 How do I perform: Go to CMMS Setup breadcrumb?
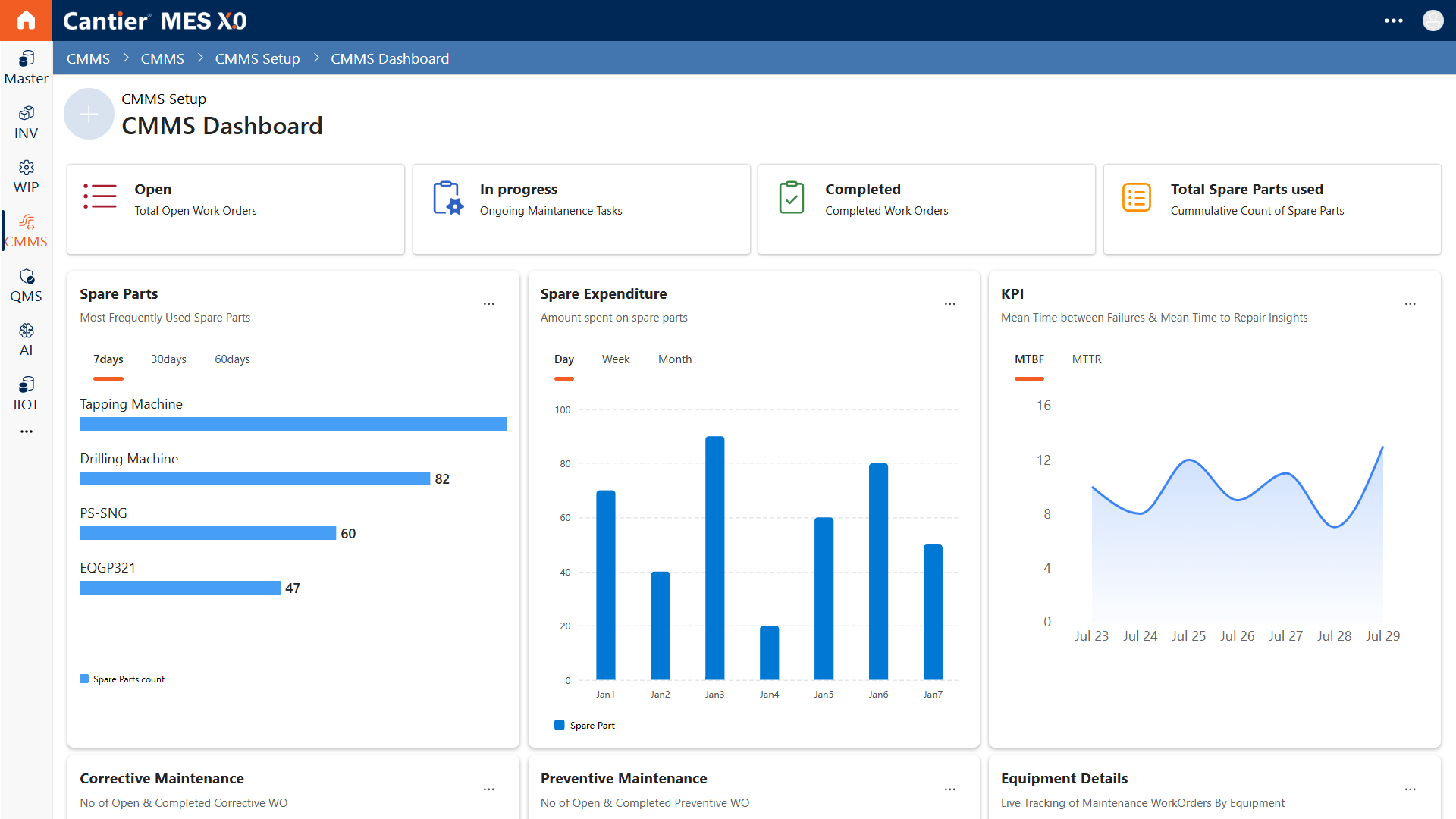[257, 58]
